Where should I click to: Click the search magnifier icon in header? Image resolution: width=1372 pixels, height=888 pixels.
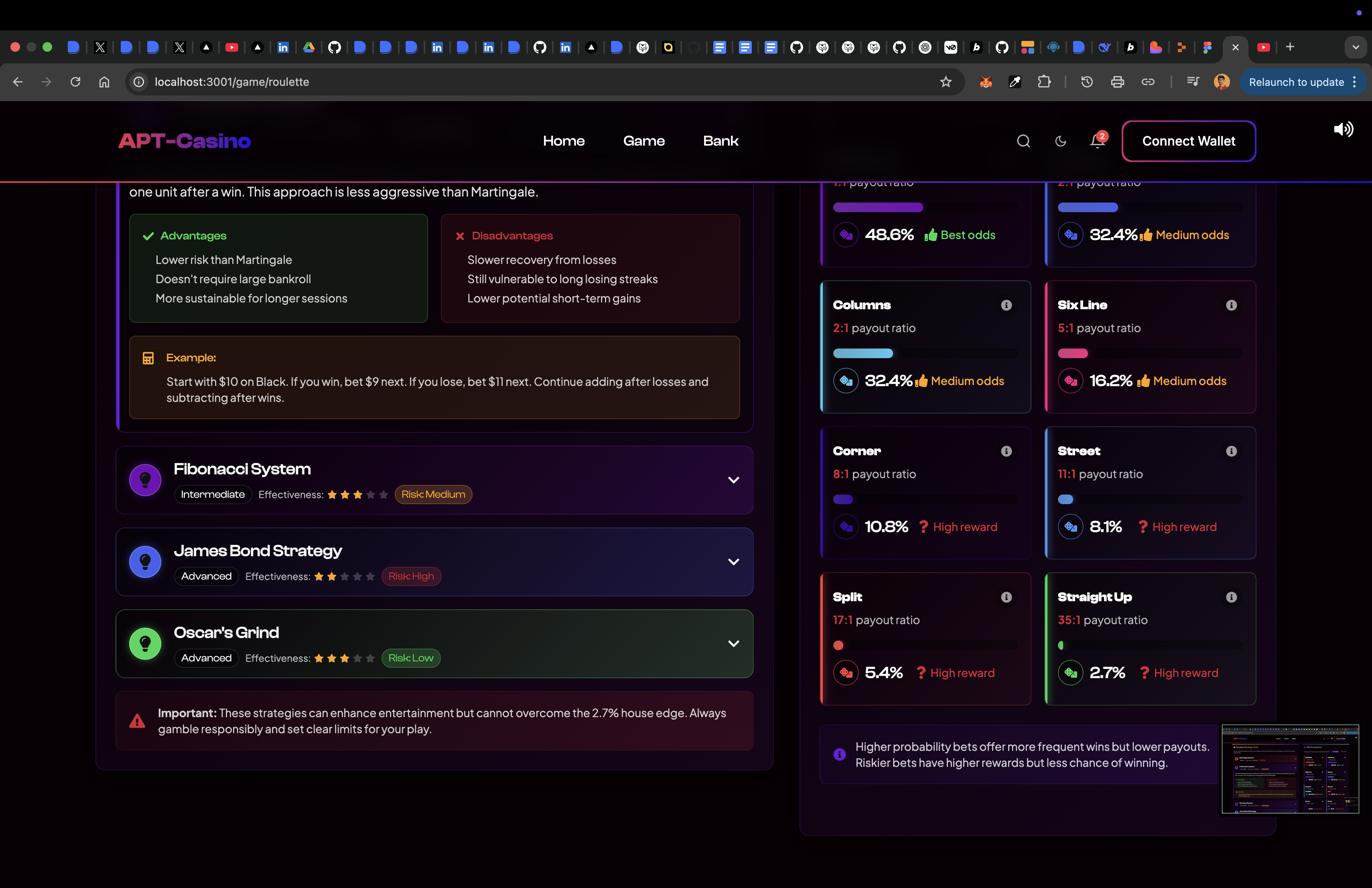coord(1023,141)
